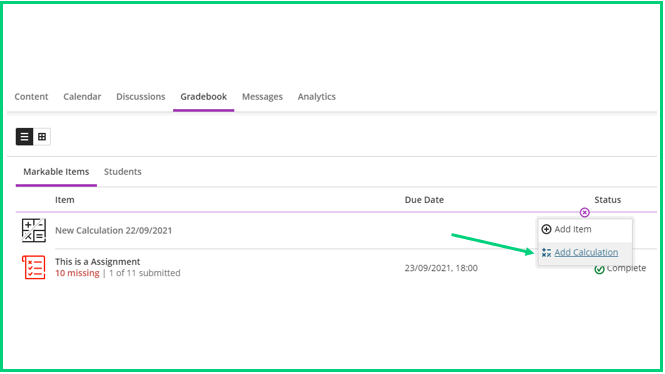Select the Markable Items tab
665x374 pixels.
point(56,172)
